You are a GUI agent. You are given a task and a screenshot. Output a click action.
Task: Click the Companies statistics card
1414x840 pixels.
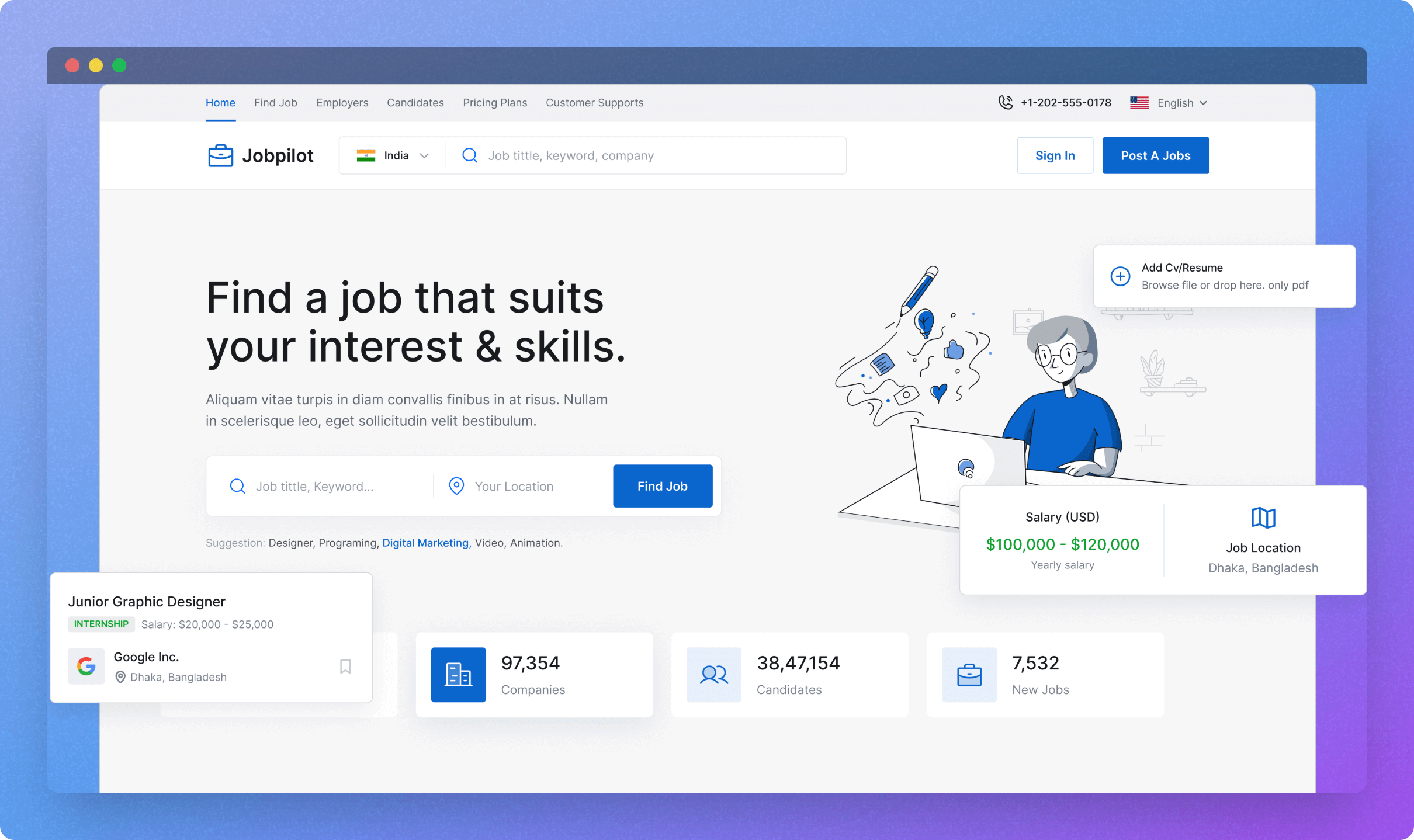534,674
